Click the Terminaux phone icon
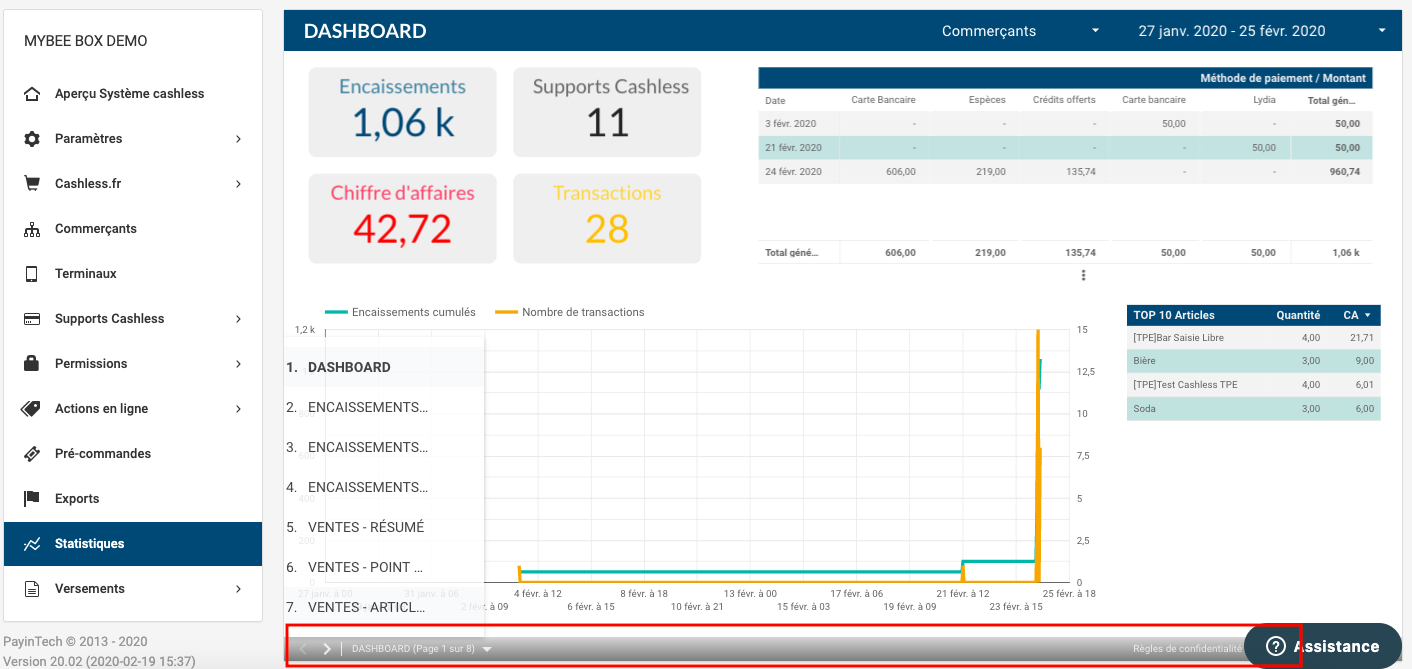Image resolution: width=1412 pixels, height=669 pixels. click(x=32, y=274)
